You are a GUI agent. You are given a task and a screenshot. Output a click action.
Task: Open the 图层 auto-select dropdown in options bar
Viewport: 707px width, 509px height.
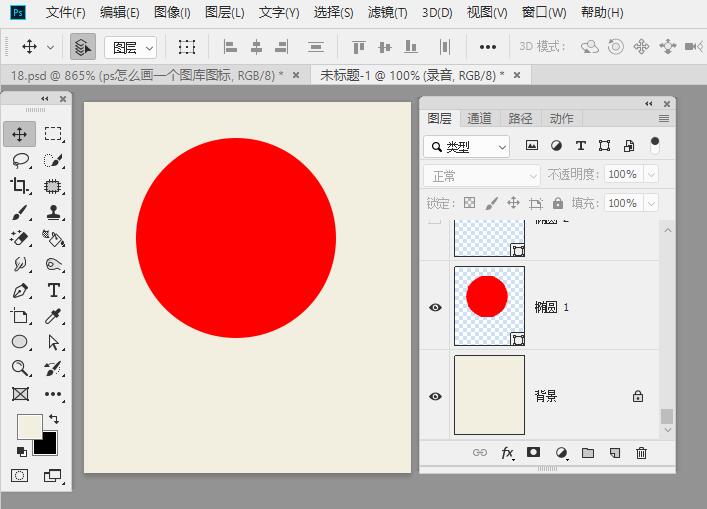coord(131,47)
